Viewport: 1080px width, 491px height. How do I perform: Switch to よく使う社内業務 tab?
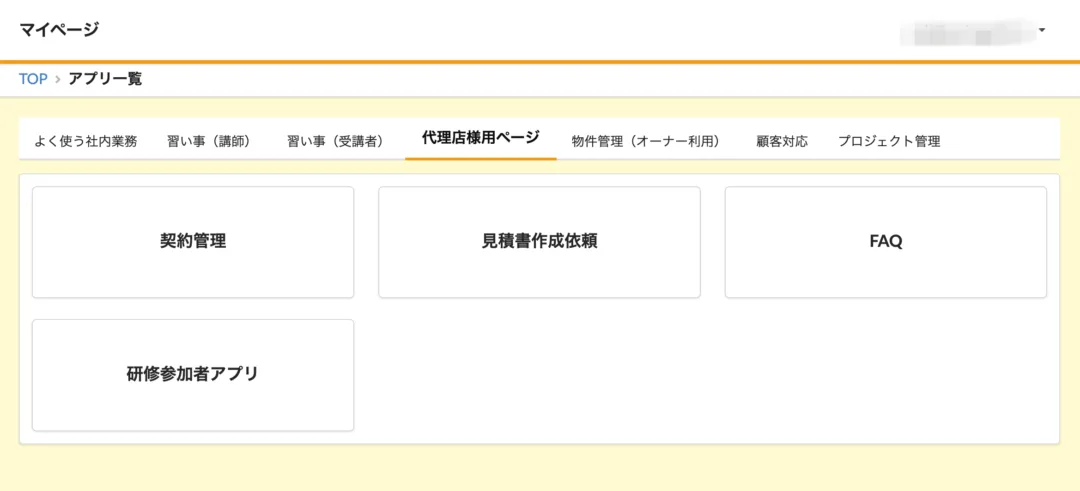(85, 141)
